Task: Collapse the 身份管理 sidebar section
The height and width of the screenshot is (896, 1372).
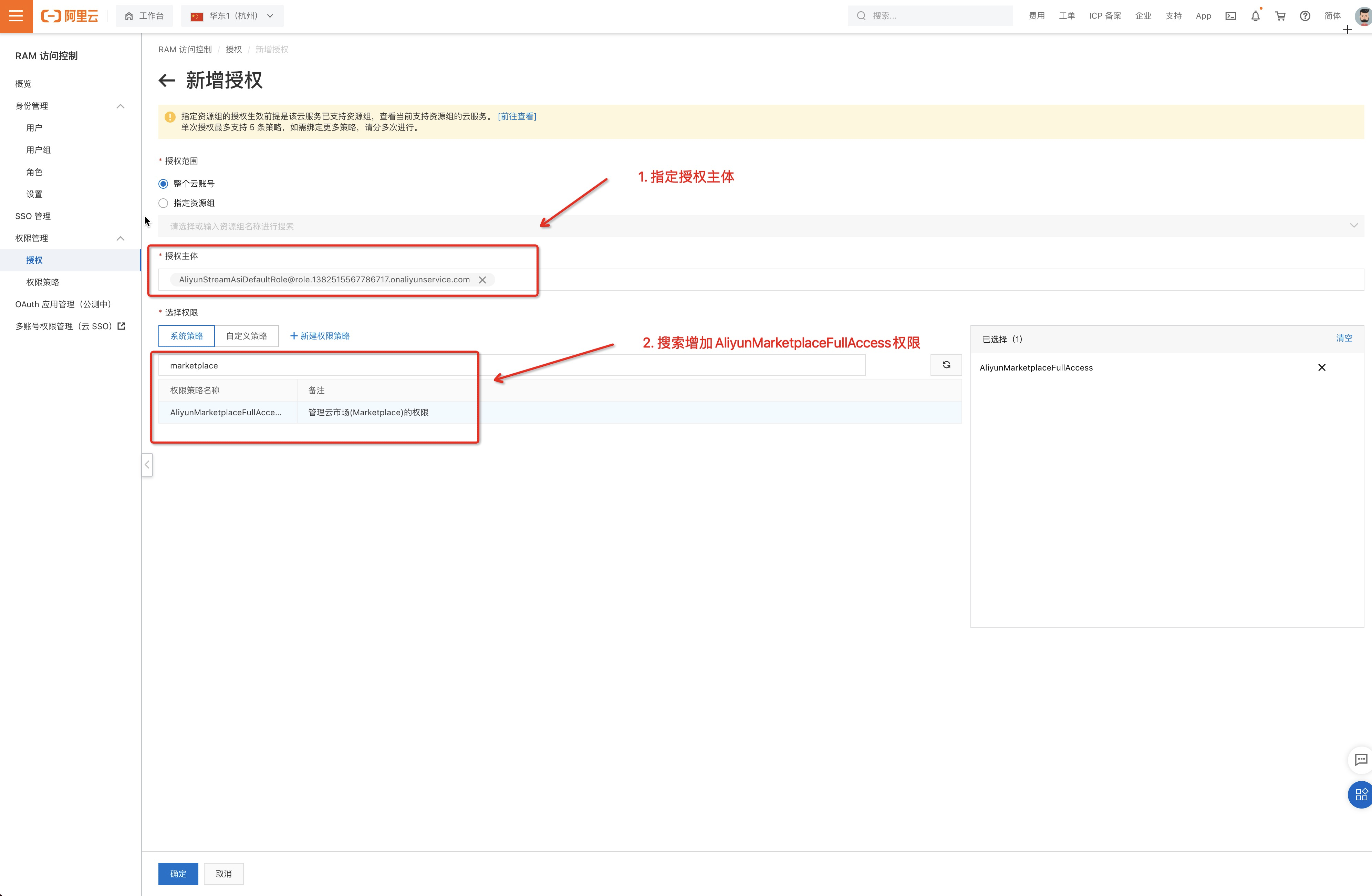Action: (x=120, y=106)
